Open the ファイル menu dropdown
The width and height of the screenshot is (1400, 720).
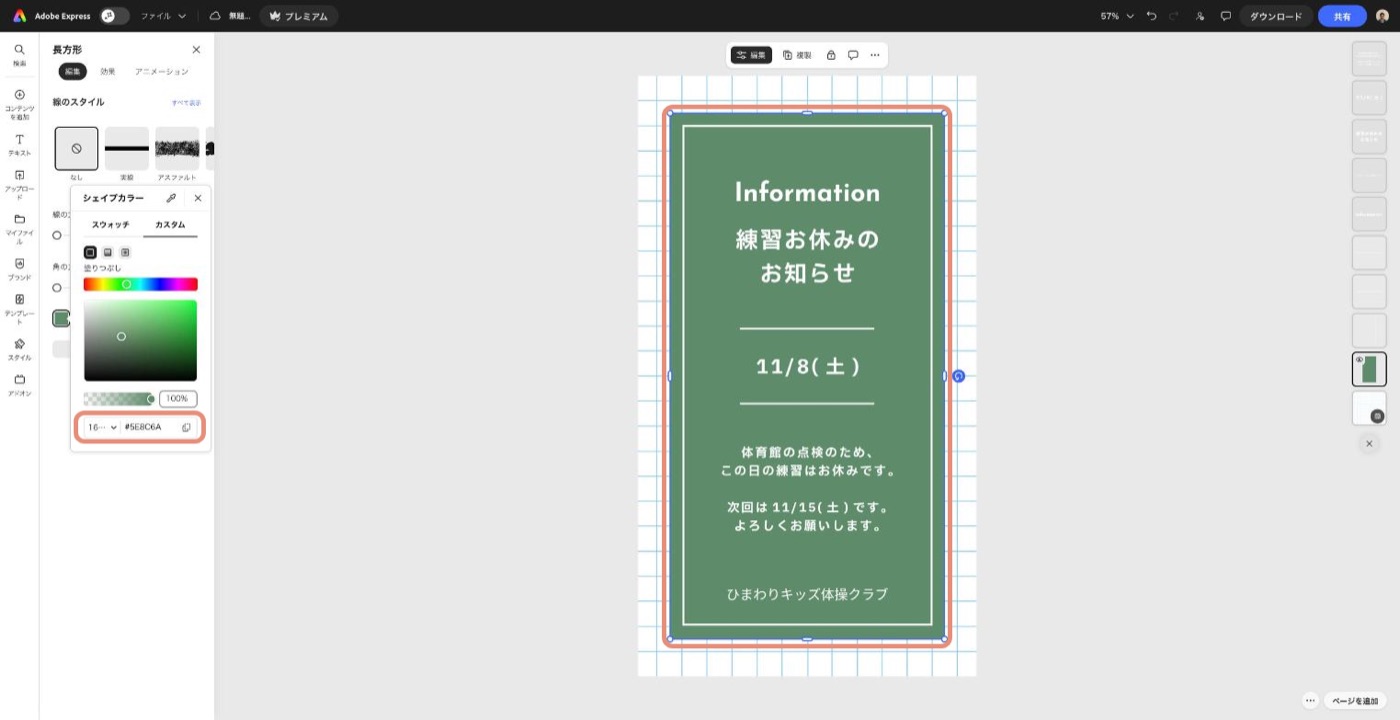pos(163,16)
